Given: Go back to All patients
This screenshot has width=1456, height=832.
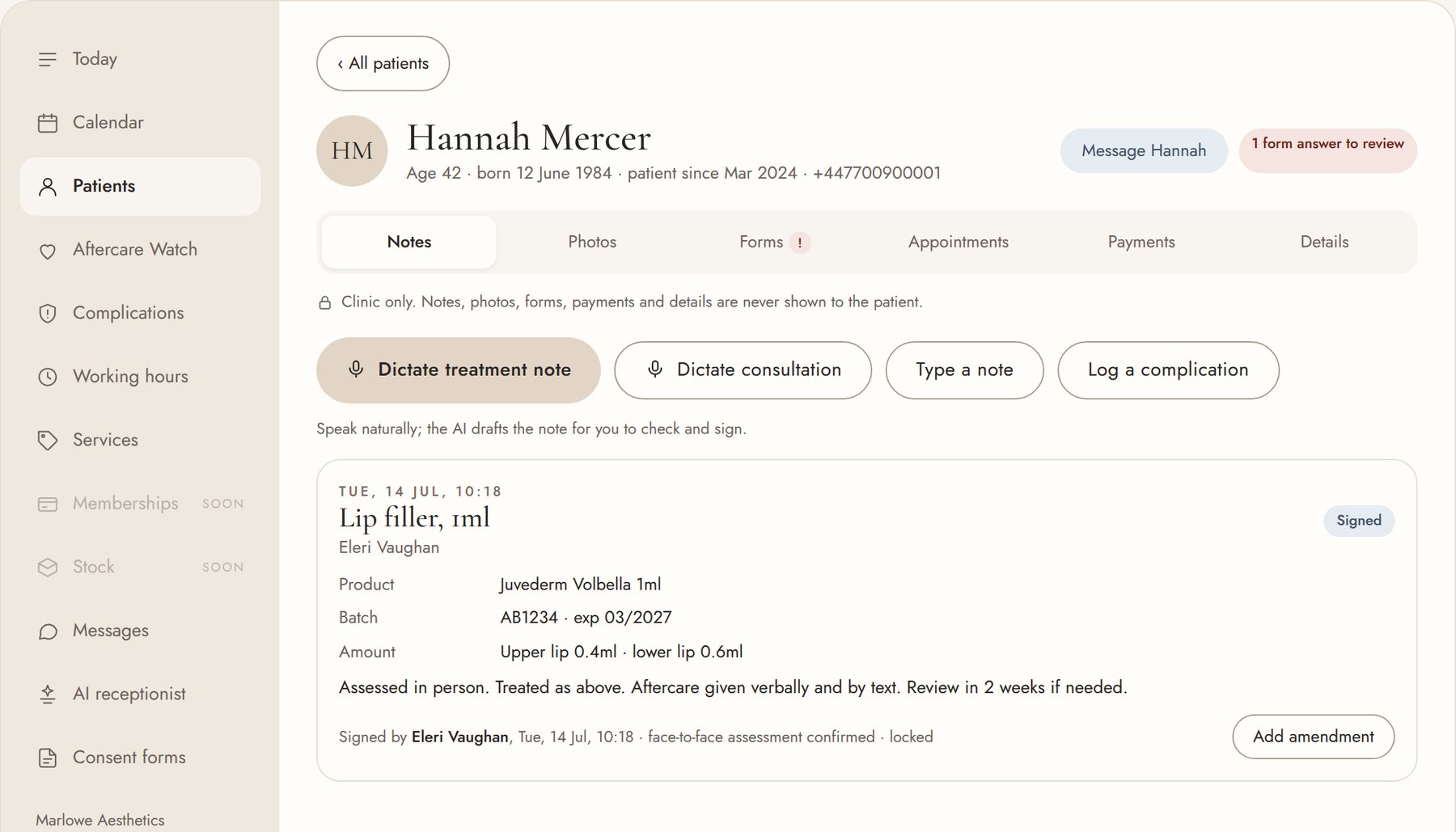Looking at the screenshot, I should [x=383, y=63].
